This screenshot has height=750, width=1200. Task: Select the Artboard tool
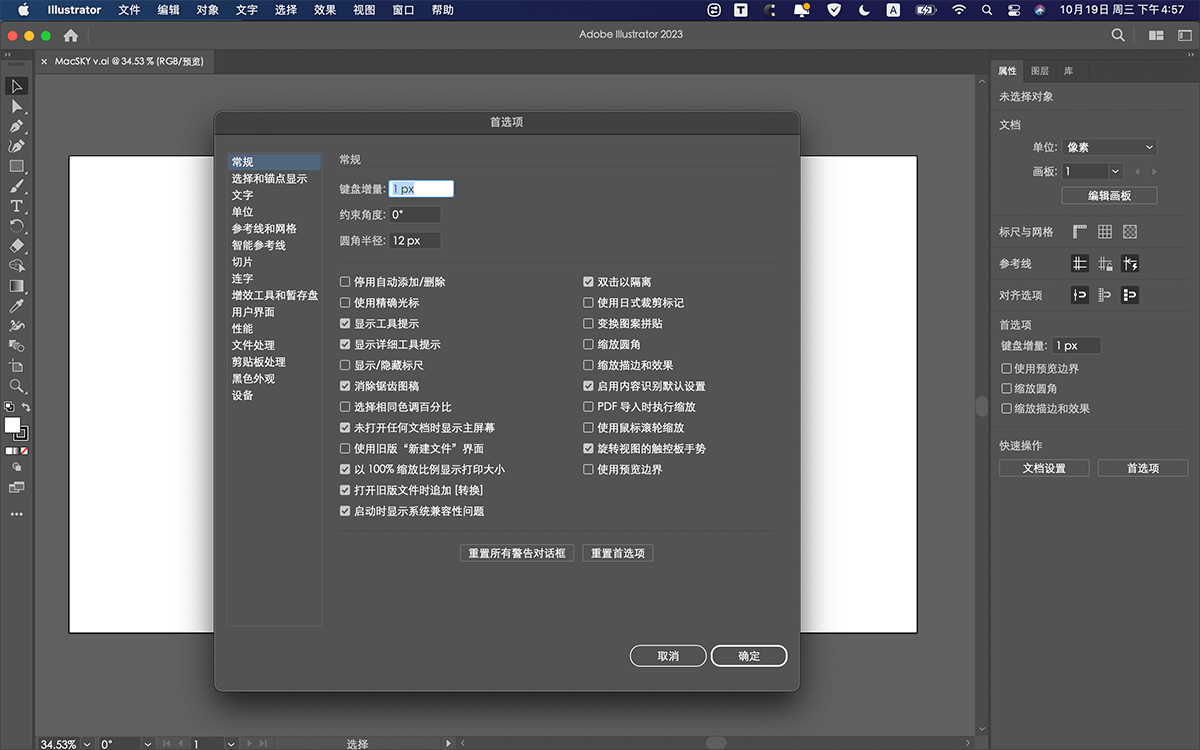[17, 366]
